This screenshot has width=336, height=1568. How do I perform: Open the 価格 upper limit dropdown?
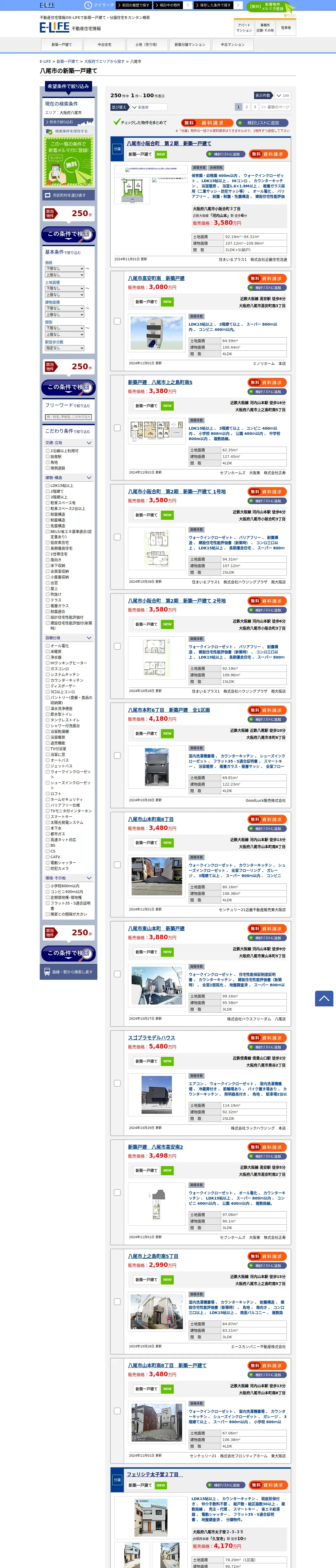65,275
